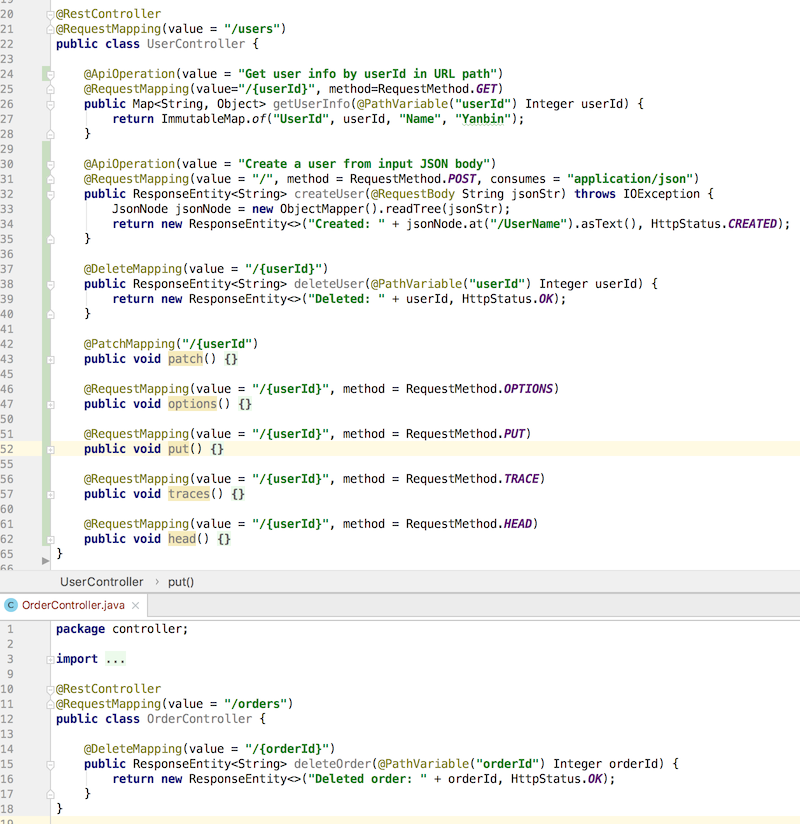The width and height of the screenshot is (800, 824).
Task: Click UserController in the breadcrumb bar
Action: (x=102, y=581)
